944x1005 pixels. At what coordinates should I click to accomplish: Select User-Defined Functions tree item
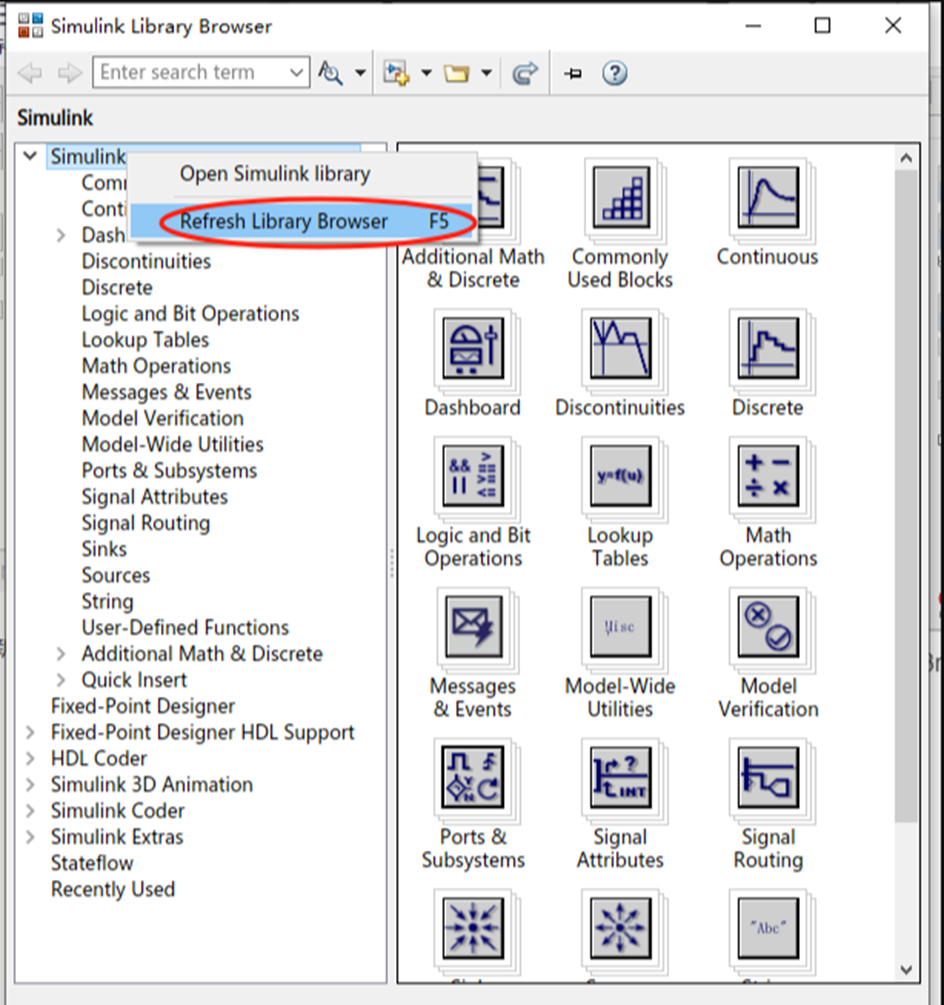pos(185,627)
